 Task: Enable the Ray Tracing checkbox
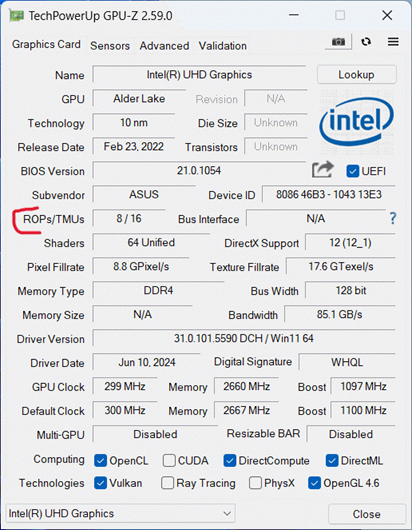(167, 483)
